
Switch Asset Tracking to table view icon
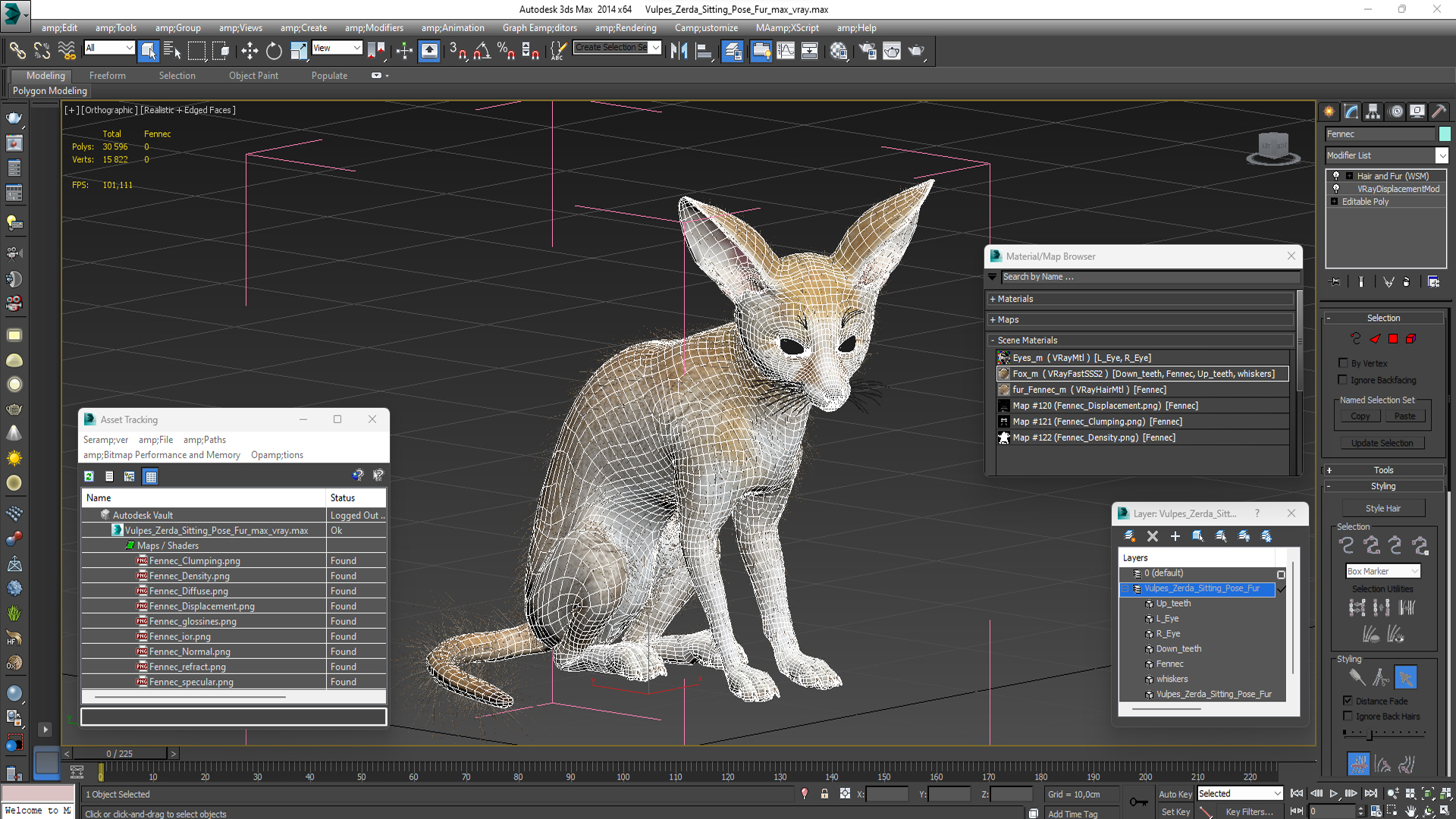pos(150,476)
